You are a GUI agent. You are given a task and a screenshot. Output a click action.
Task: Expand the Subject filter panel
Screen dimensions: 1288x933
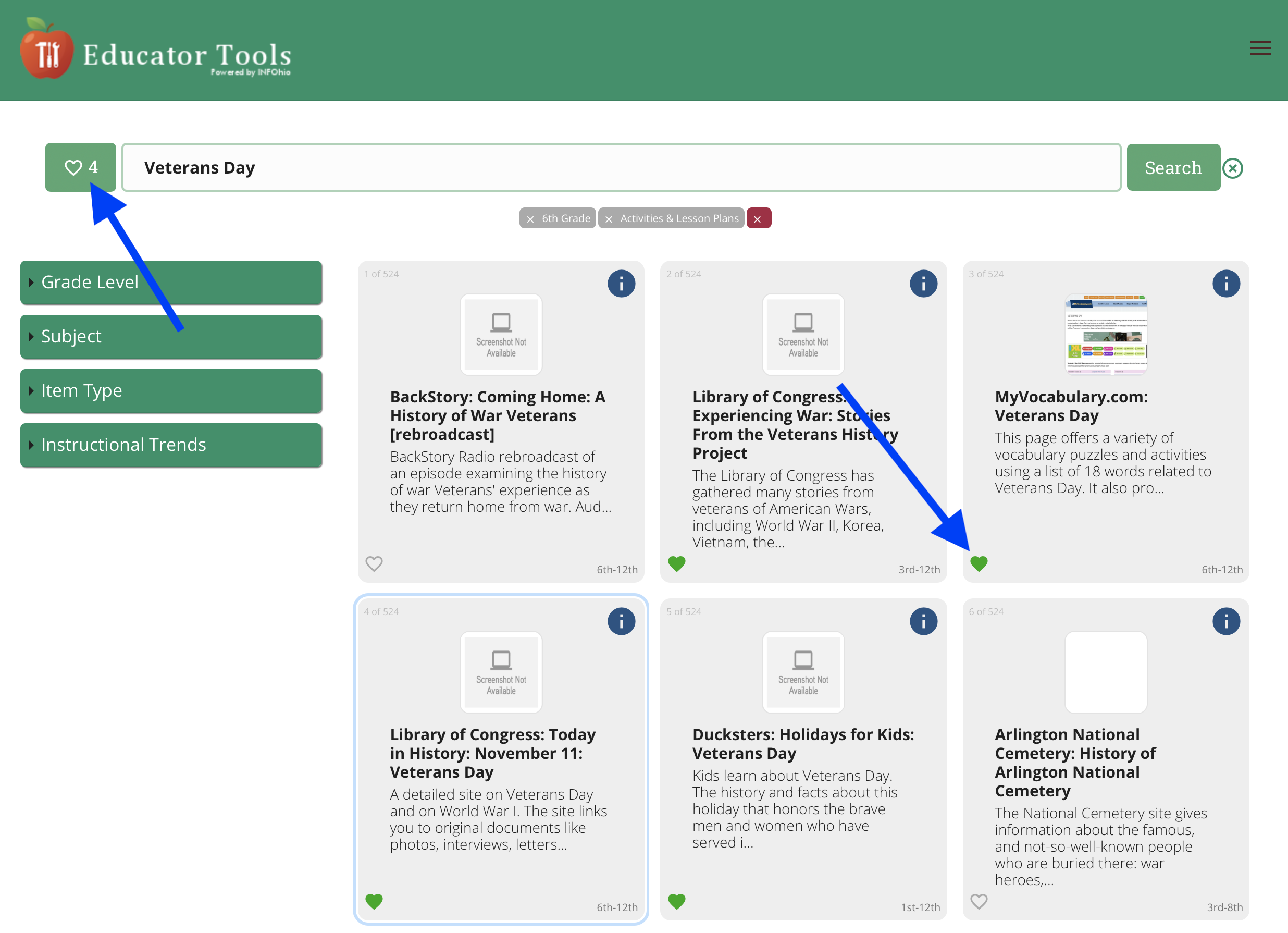pyautogui.click(x=171, y=336)
